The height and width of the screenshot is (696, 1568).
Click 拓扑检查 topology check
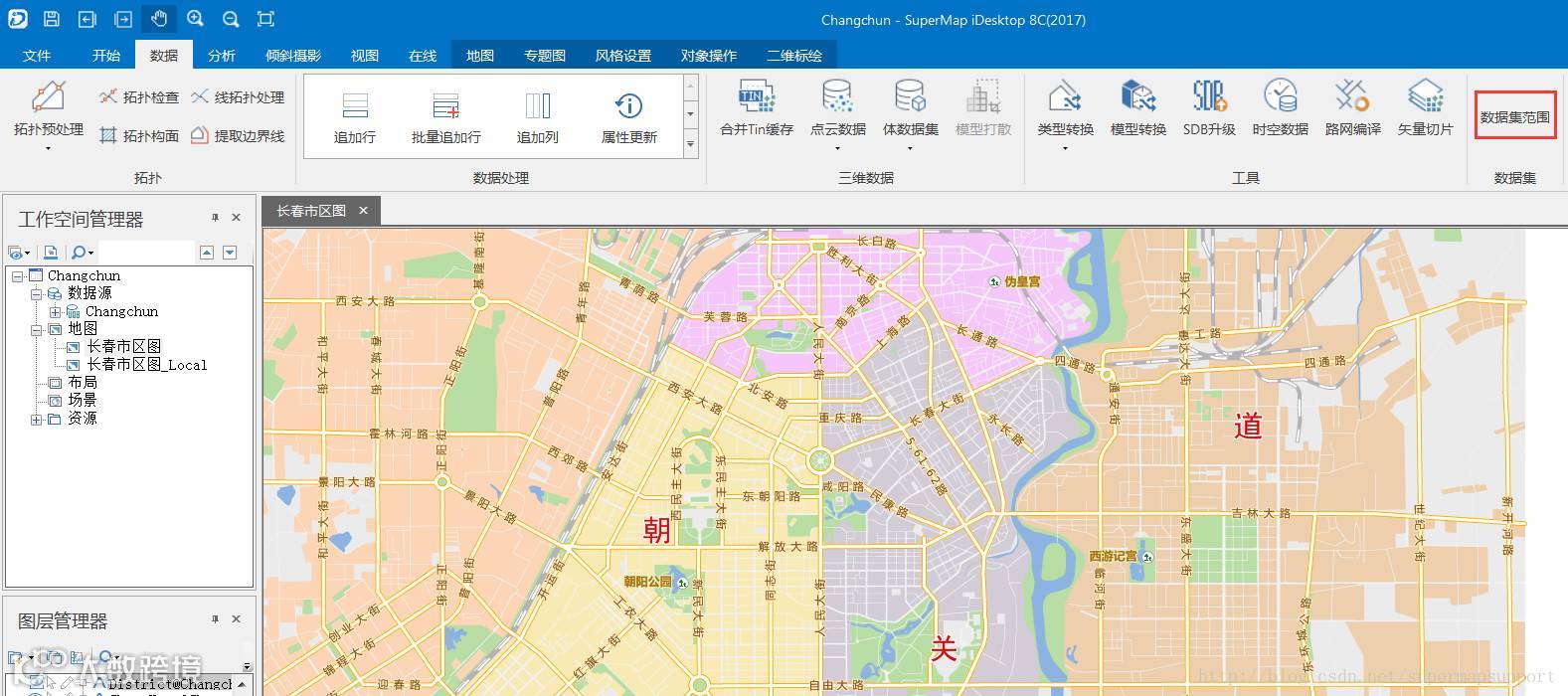click(138, 97)
